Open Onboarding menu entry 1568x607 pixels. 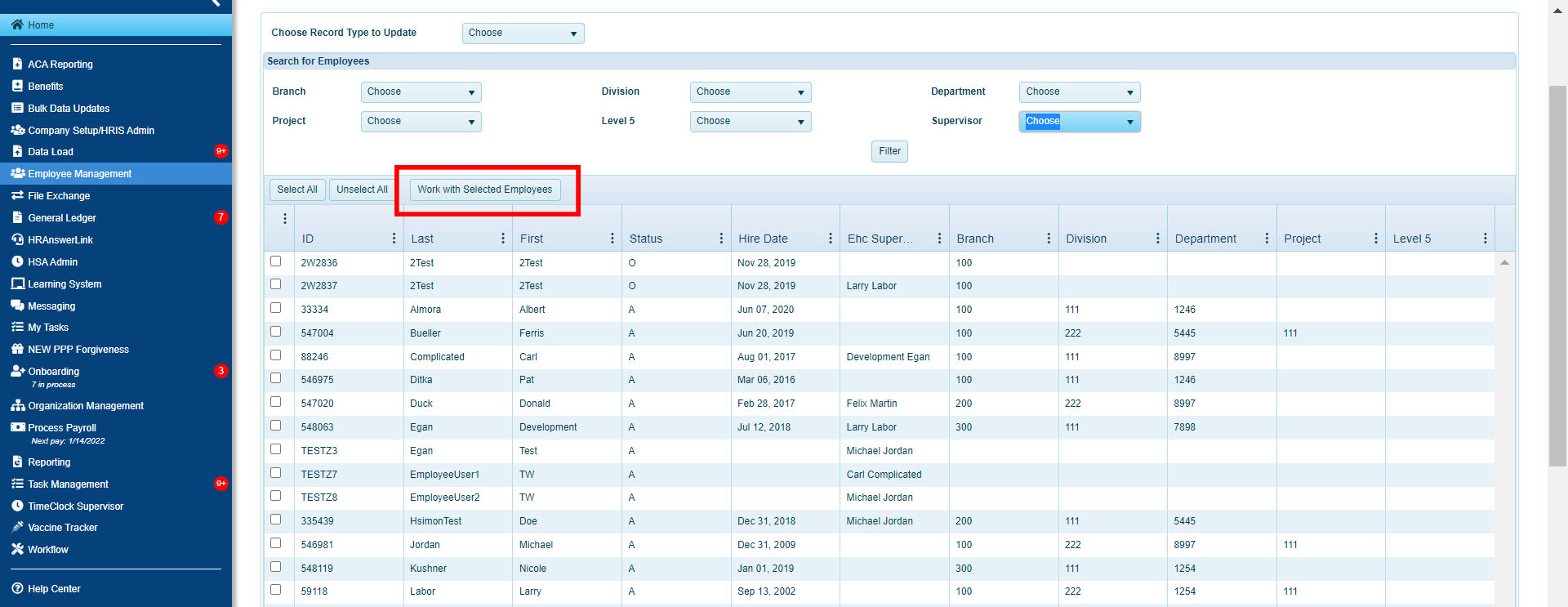click(x=116, y=377)
